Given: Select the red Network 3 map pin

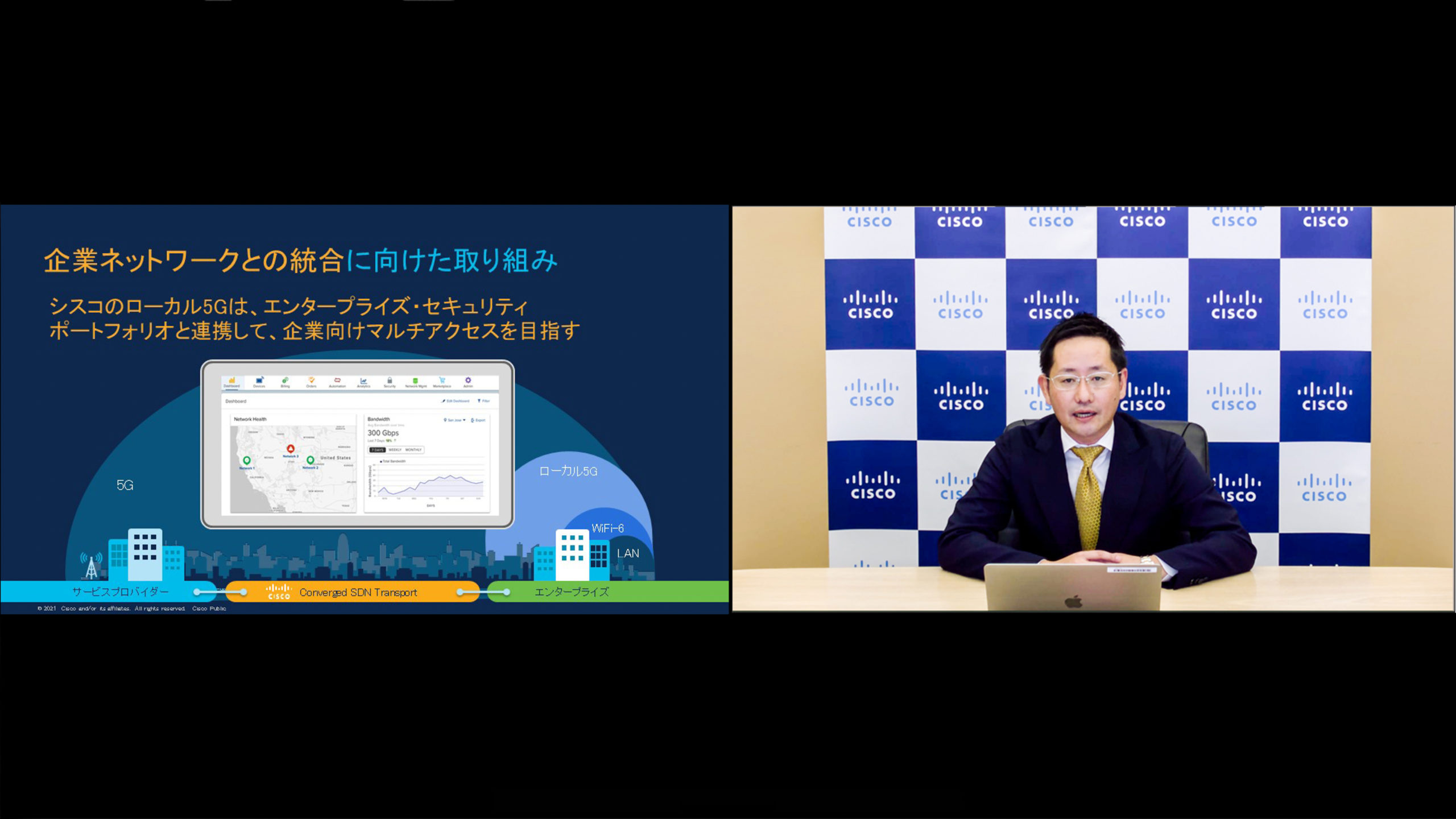Looking at the screenshot, I should tap(291, 449).
